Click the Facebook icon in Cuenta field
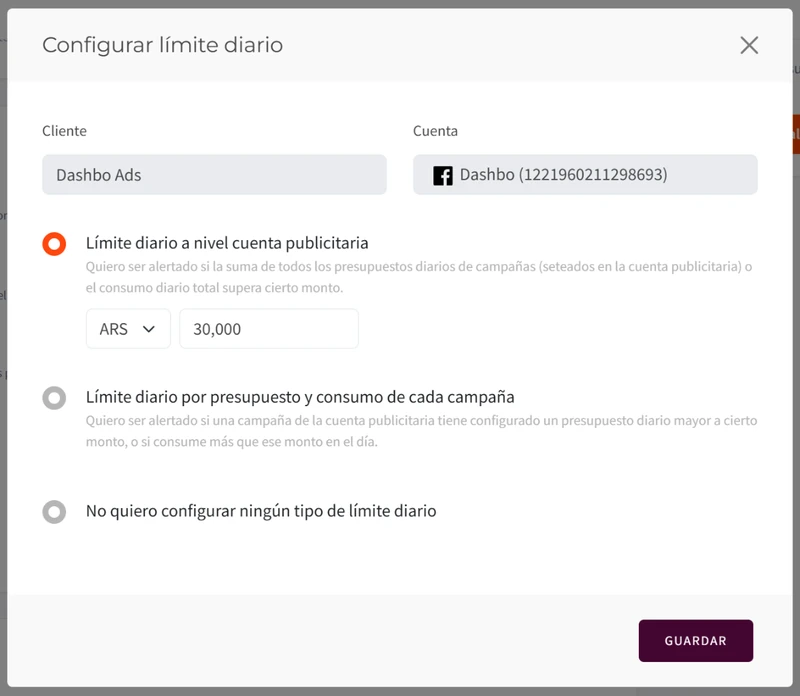Image resolution: width=800 pixels, height=696 pixels. (442, 176)
